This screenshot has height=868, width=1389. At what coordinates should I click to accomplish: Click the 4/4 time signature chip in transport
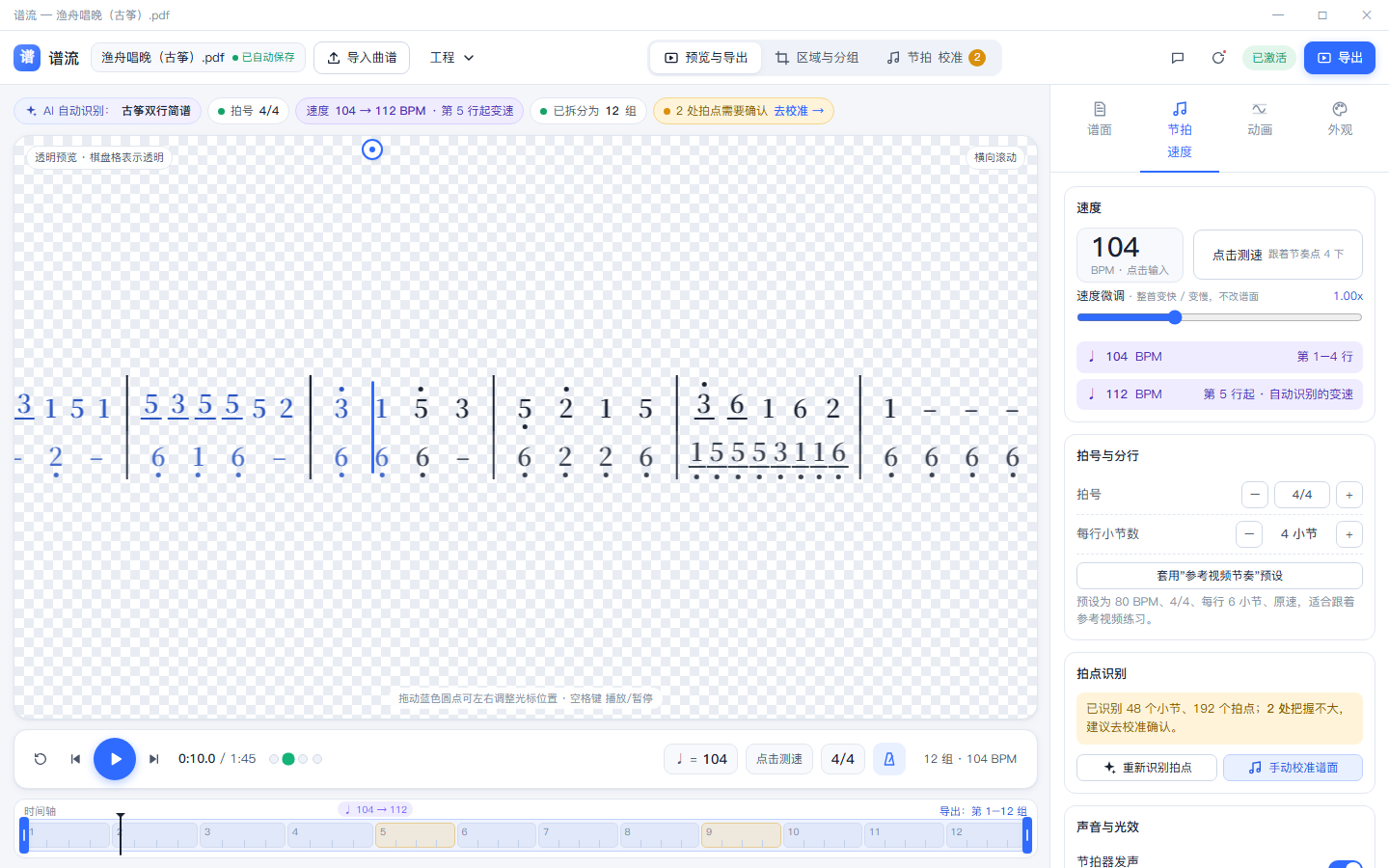[843, 759]
